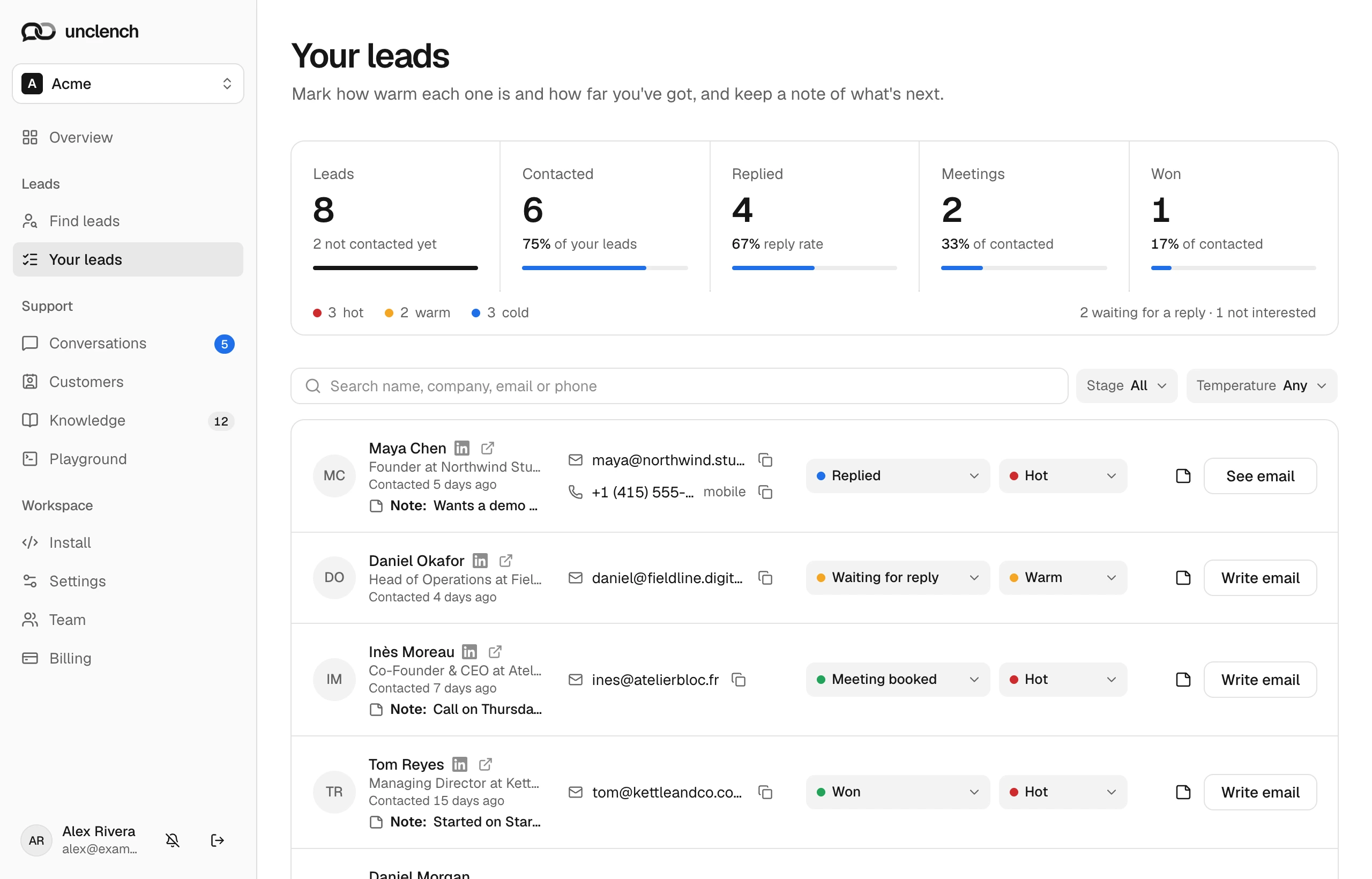Open Inès Moreau's LinkedIn profile icon
The width and height of the screenshot is (1372, 879).
pyautogui.click(x=469, y=651)
